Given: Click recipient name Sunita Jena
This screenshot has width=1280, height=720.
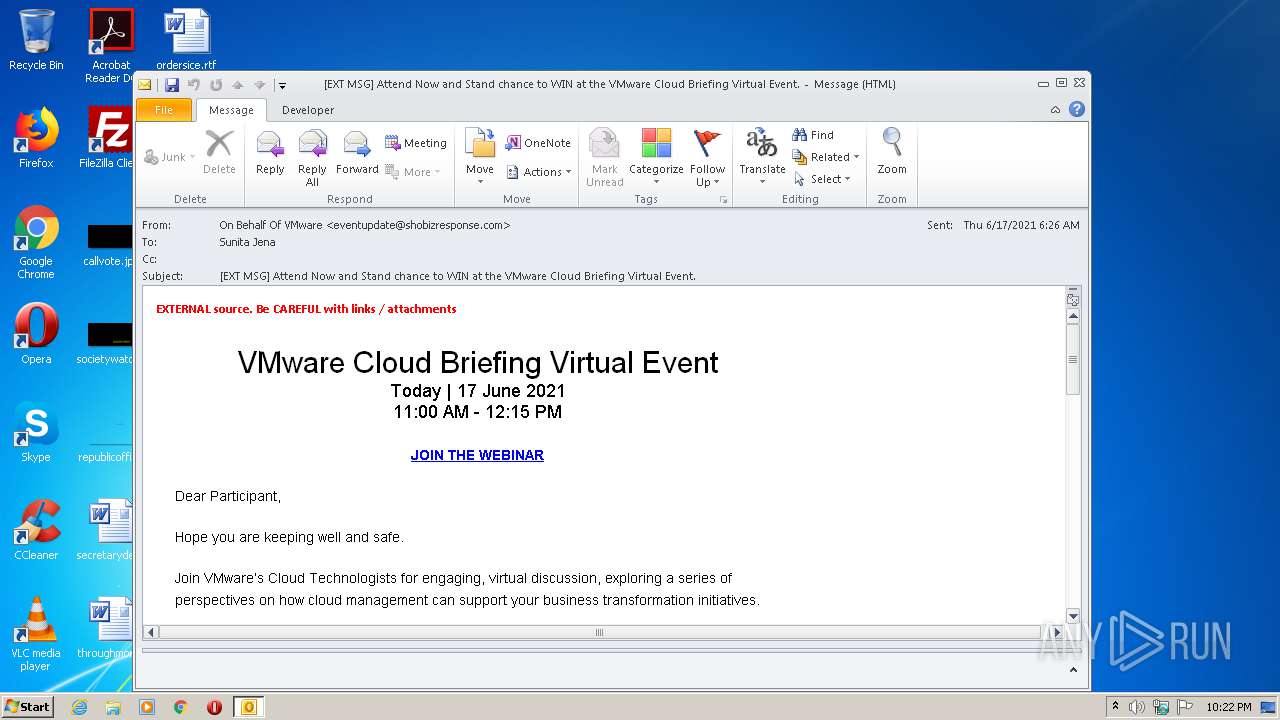Looking at the screenshot, I should (x=247, y=242).
